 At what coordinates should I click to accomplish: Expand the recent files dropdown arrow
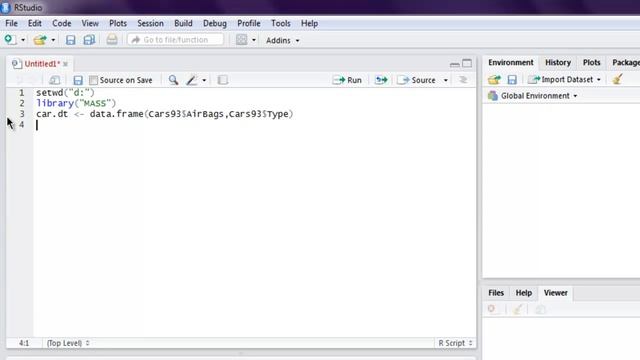pyautogui.click(x=53, y=40)
